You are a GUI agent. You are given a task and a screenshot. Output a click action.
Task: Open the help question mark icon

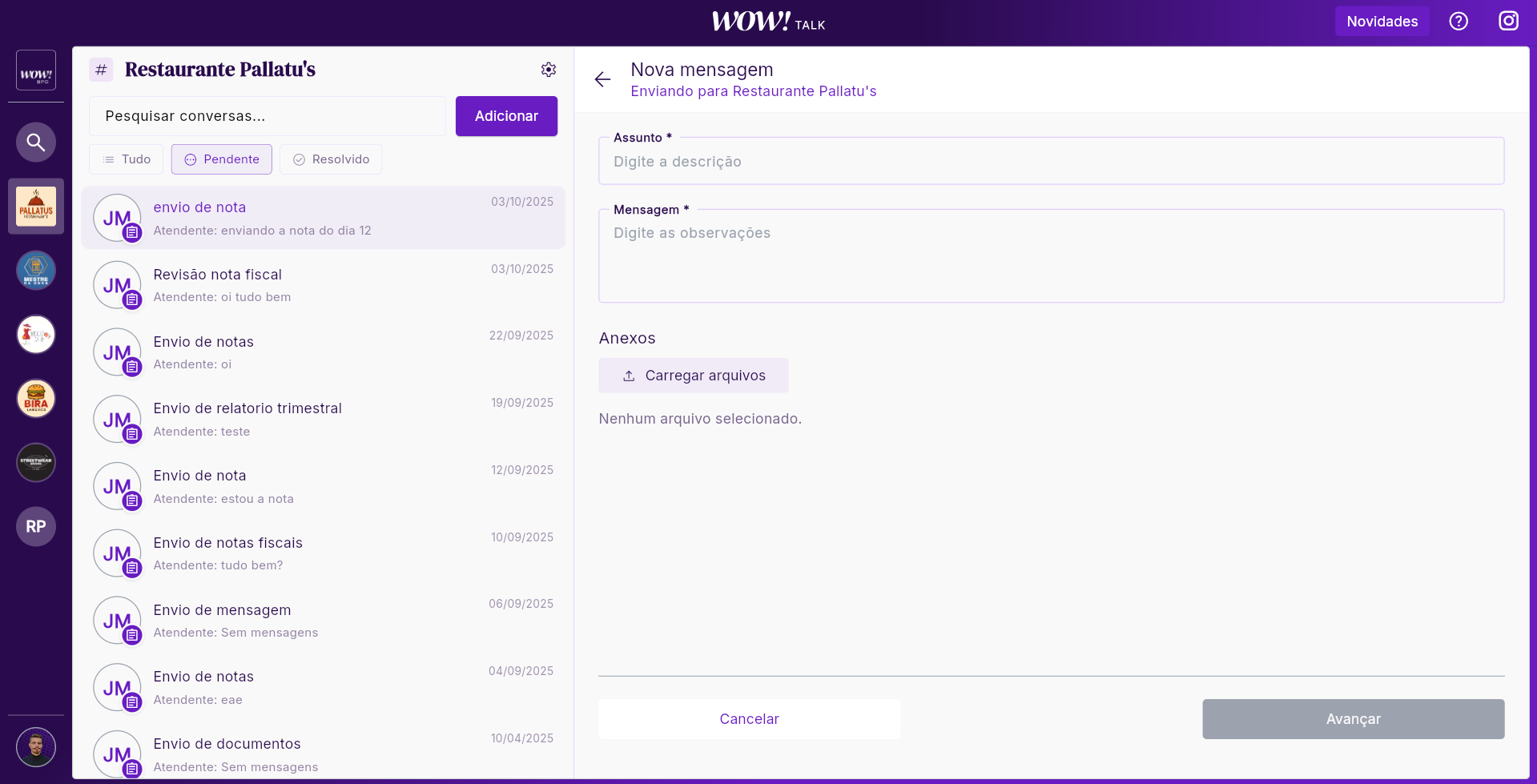pos(1459,22)
